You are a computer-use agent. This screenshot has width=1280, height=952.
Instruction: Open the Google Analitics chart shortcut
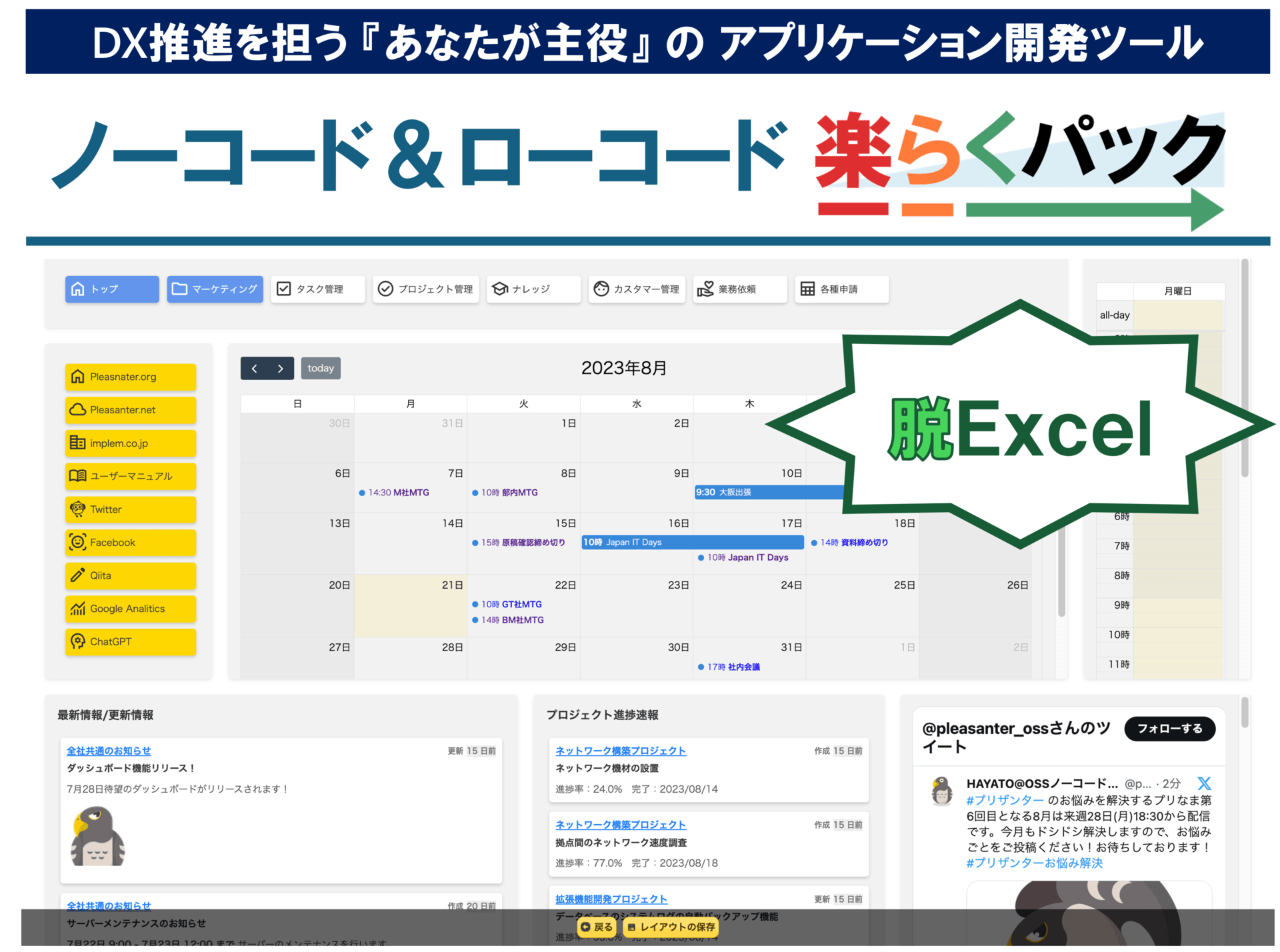130,609
